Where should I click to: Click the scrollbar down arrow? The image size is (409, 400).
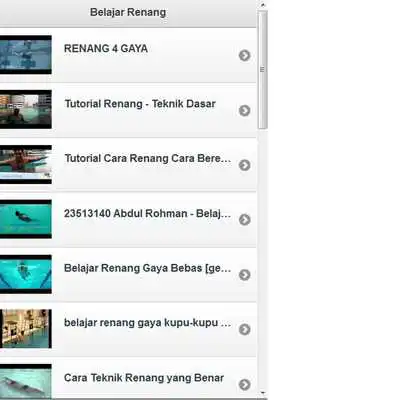(263, 393)
